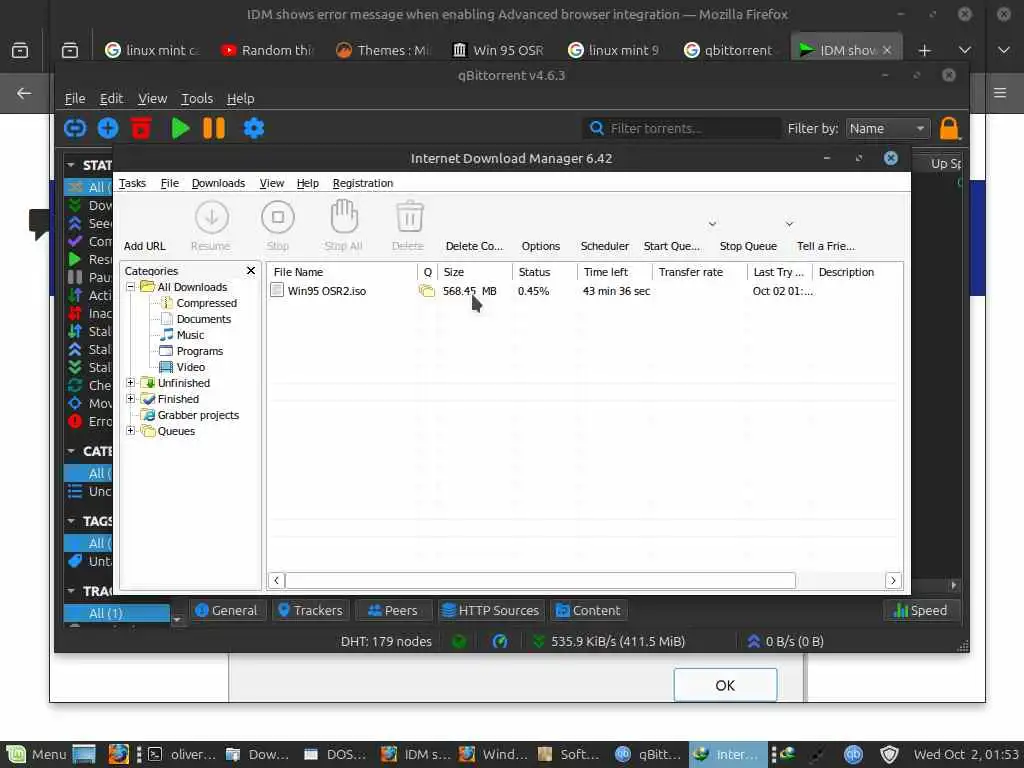Focus the Filter torrents search field

pos(681,129)
